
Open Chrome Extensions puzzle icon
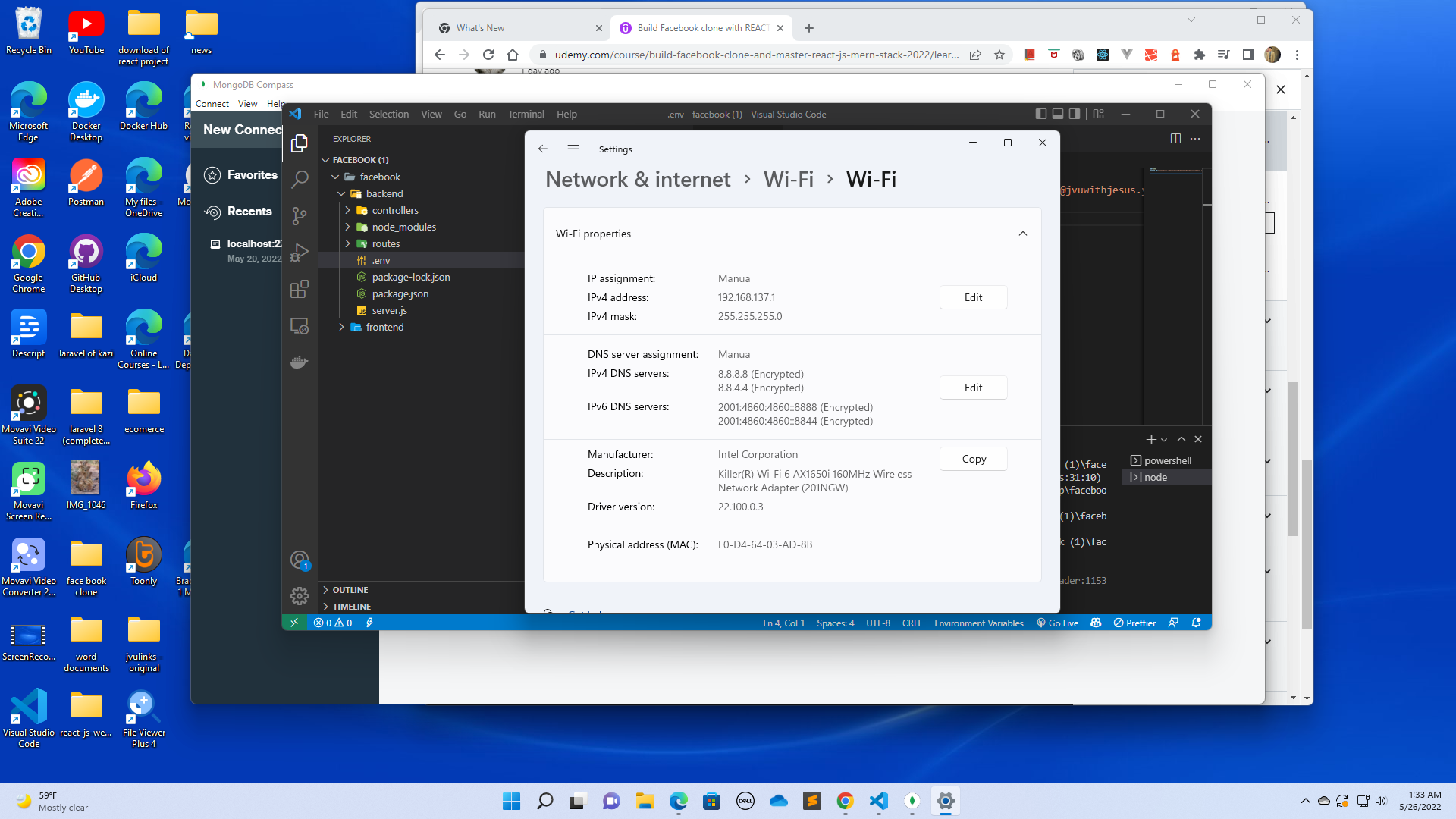(x=1199, y=55)
